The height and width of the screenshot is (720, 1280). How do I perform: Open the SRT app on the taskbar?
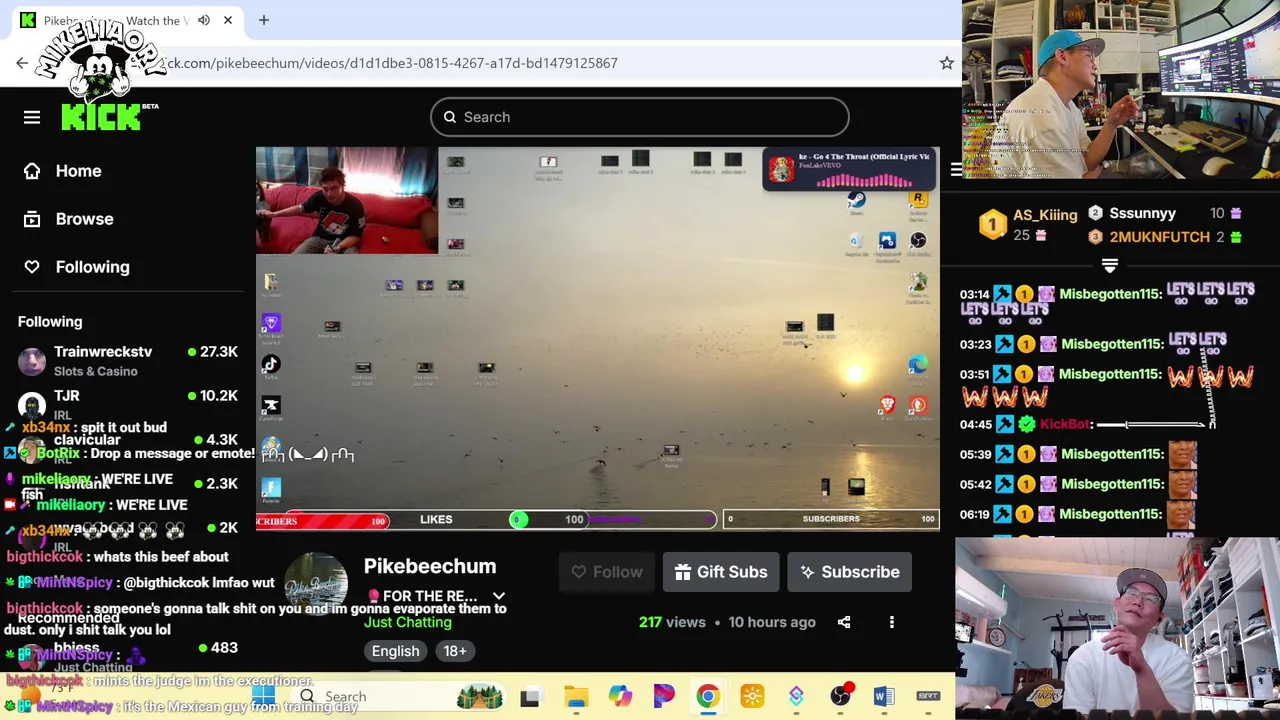coord(928,696)
